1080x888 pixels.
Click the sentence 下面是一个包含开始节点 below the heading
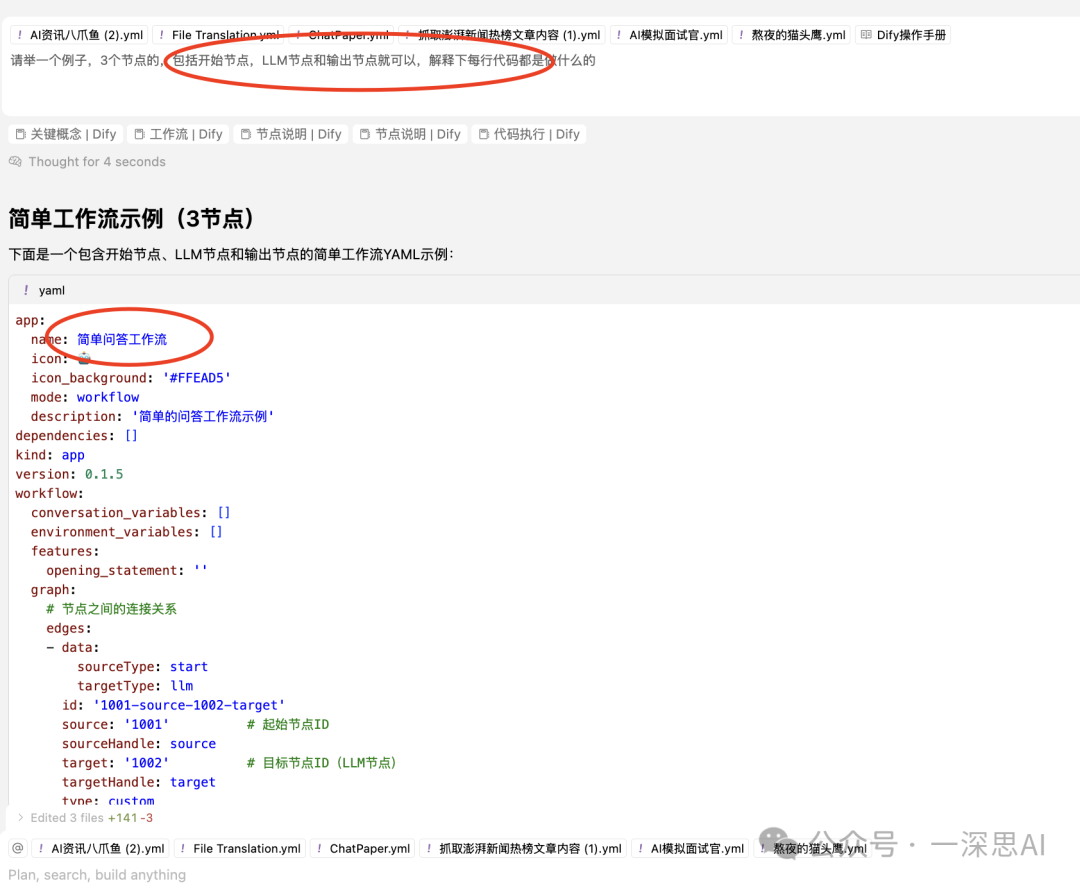[x=231, y=255]
